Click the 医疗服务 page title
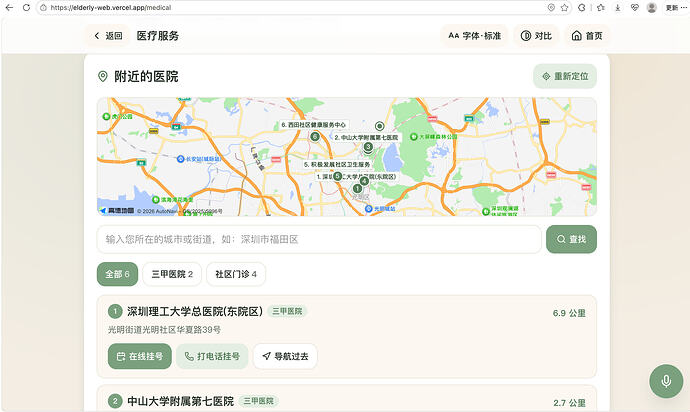 coord(158,36)
